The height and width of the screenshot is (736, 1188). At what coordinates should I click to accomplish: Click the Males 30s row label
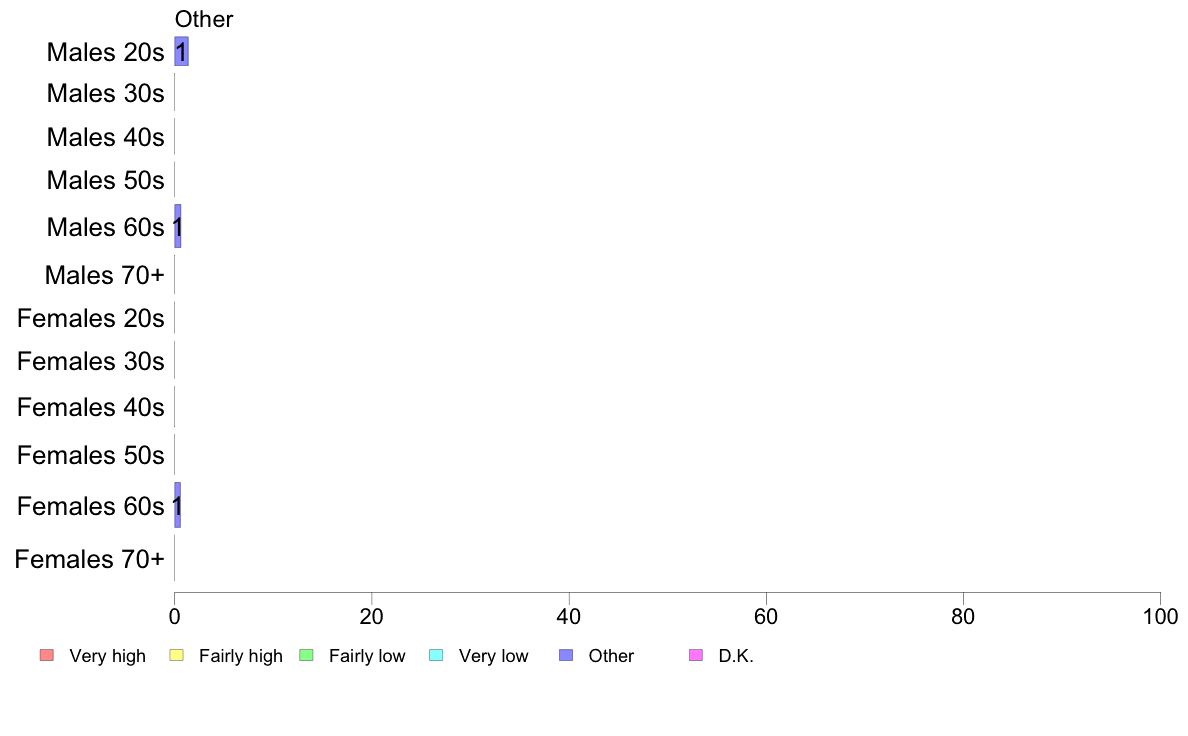[105, 93]
